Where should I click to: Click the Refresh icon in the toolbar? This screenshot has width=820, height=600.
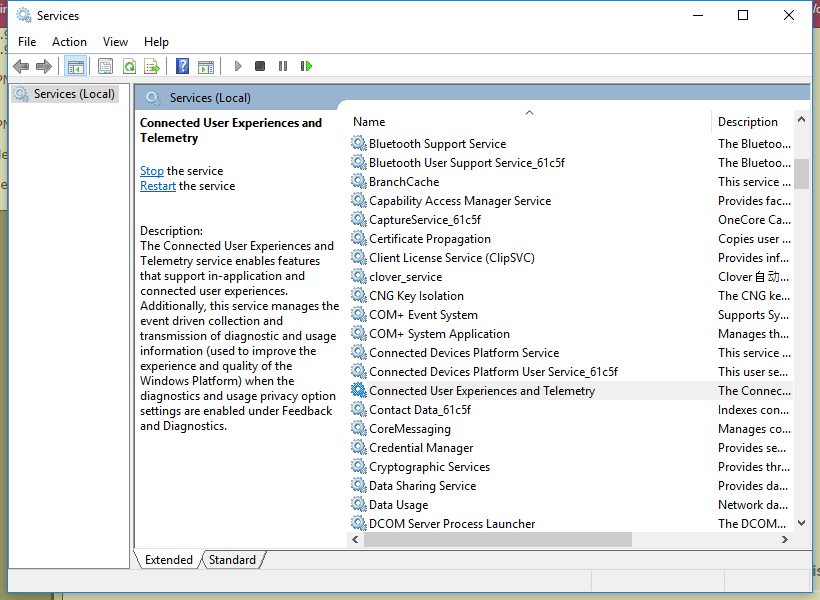tap(130, 66)
